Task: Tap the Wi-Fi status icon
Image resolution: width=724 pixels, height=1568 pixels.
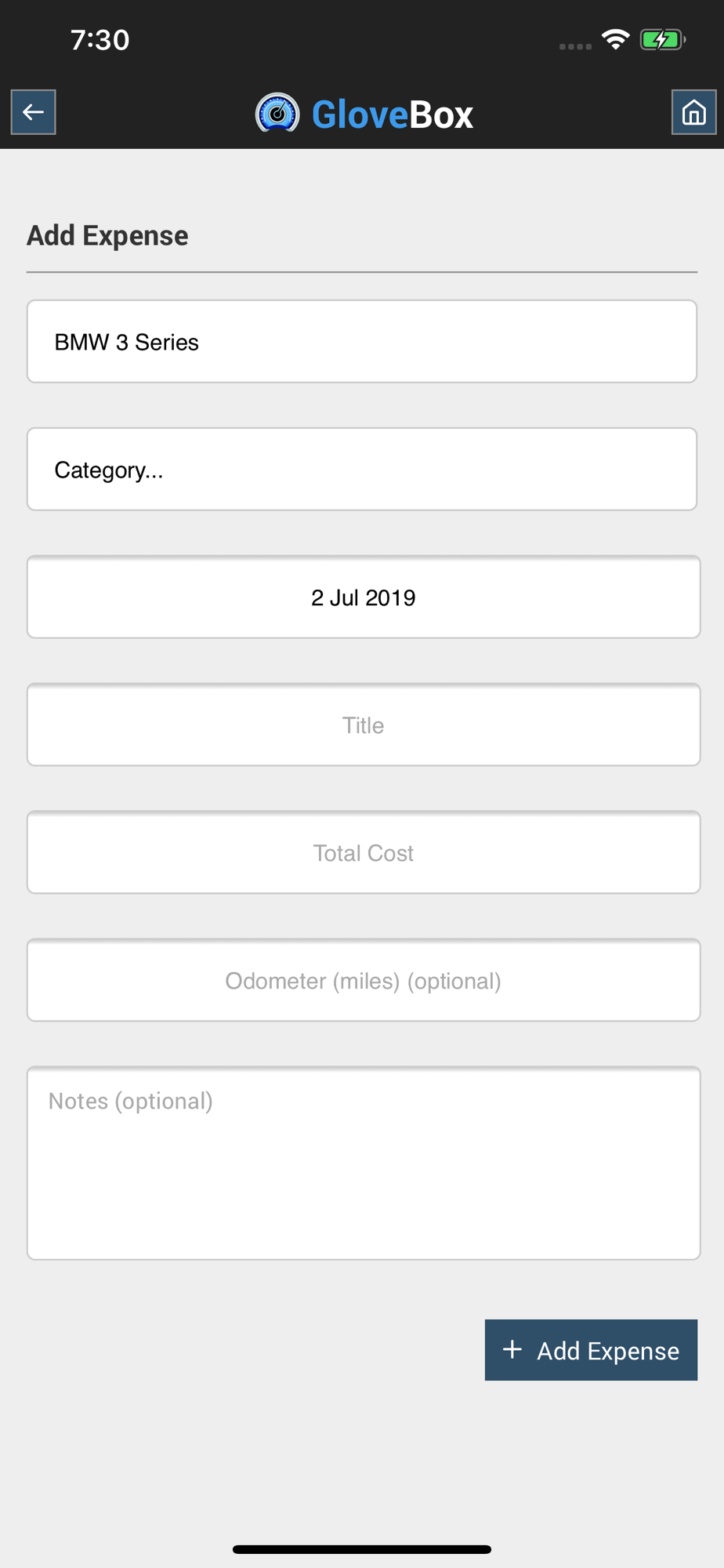Action: pyautogui.click(x=616, y=39)
